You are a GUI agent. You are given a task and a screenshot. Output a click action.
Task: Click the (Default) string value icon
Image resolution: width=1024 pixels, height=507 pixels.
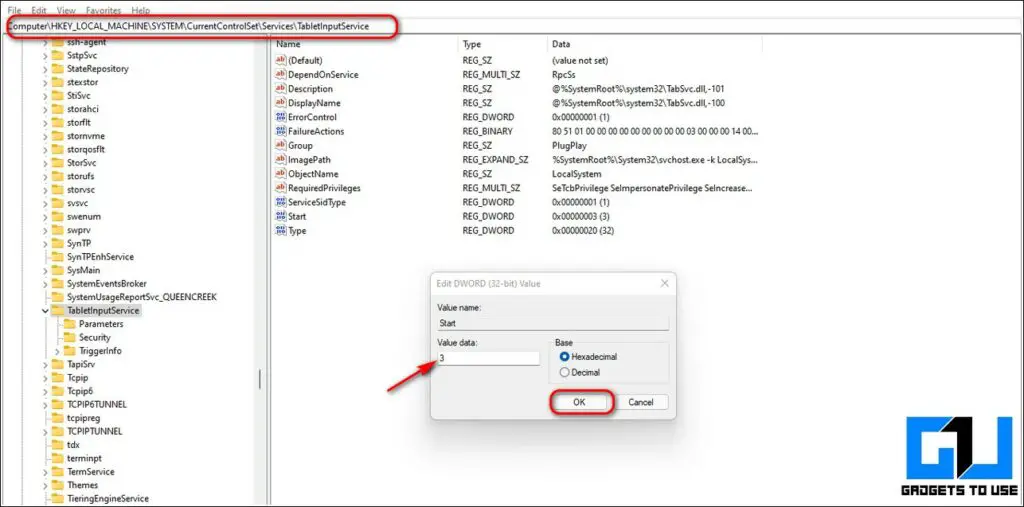point(281,60)
